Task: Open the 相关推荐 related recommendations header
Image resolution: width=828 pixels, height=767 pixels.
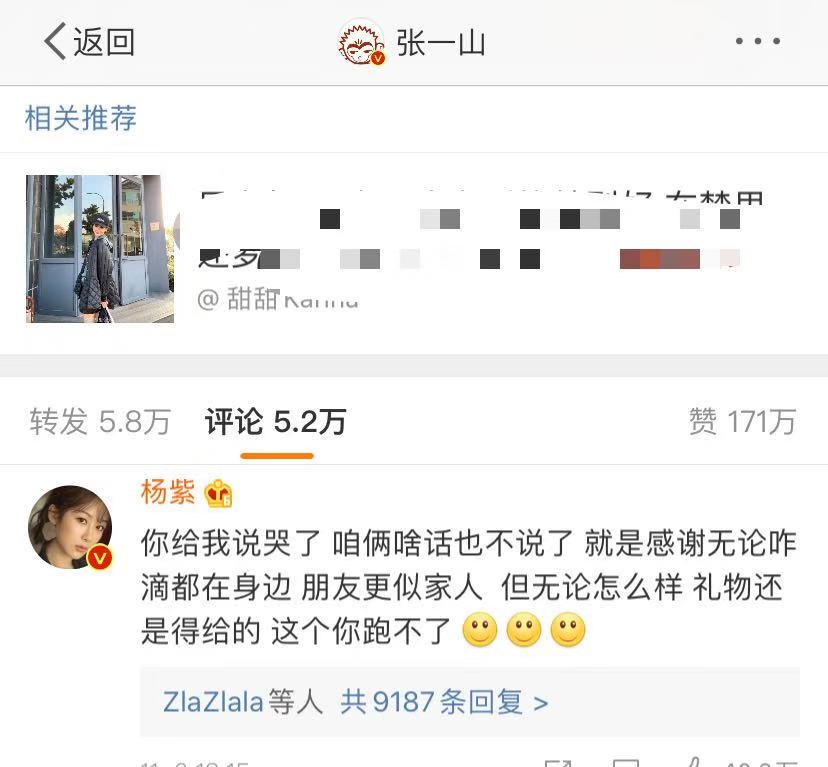Action: pyautogui.click(x=81, y=118)
